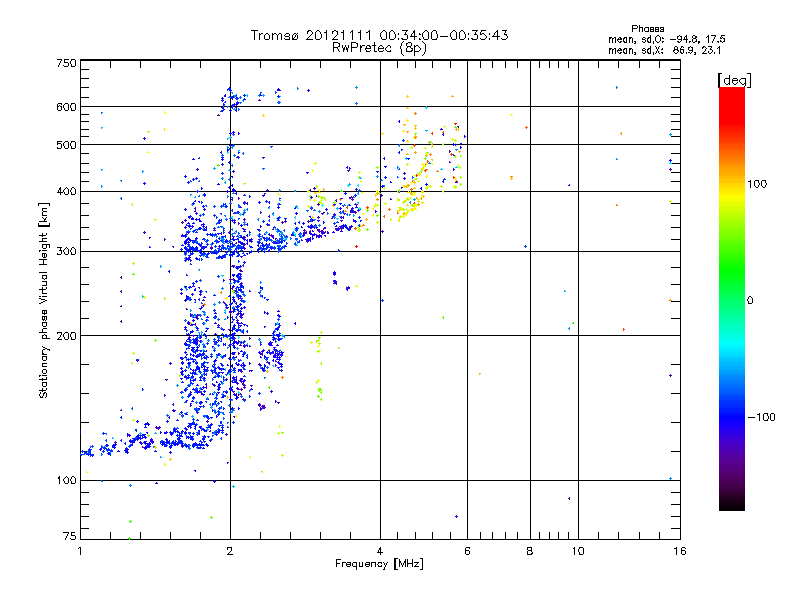Click the x-axis tick label '1'
Image resolution: width=800 pixels, height=600 pixels.
pyautogui.click(x=80, y=551)
